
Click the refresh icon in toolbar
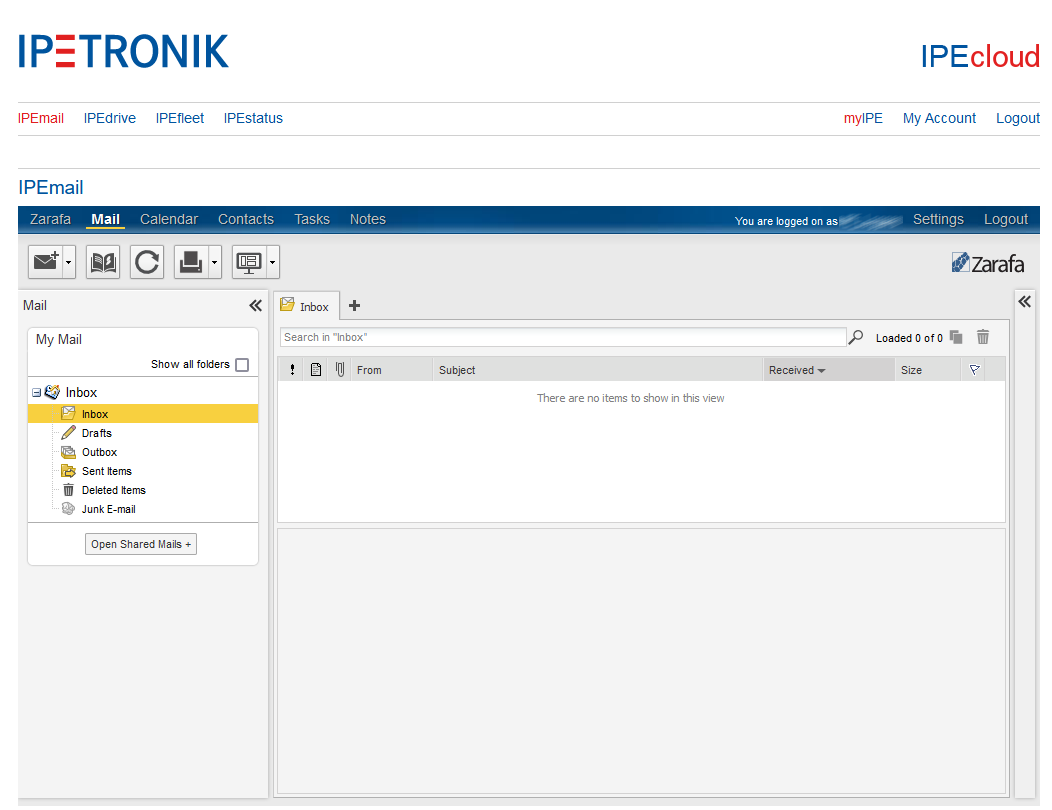pos(147,262)
